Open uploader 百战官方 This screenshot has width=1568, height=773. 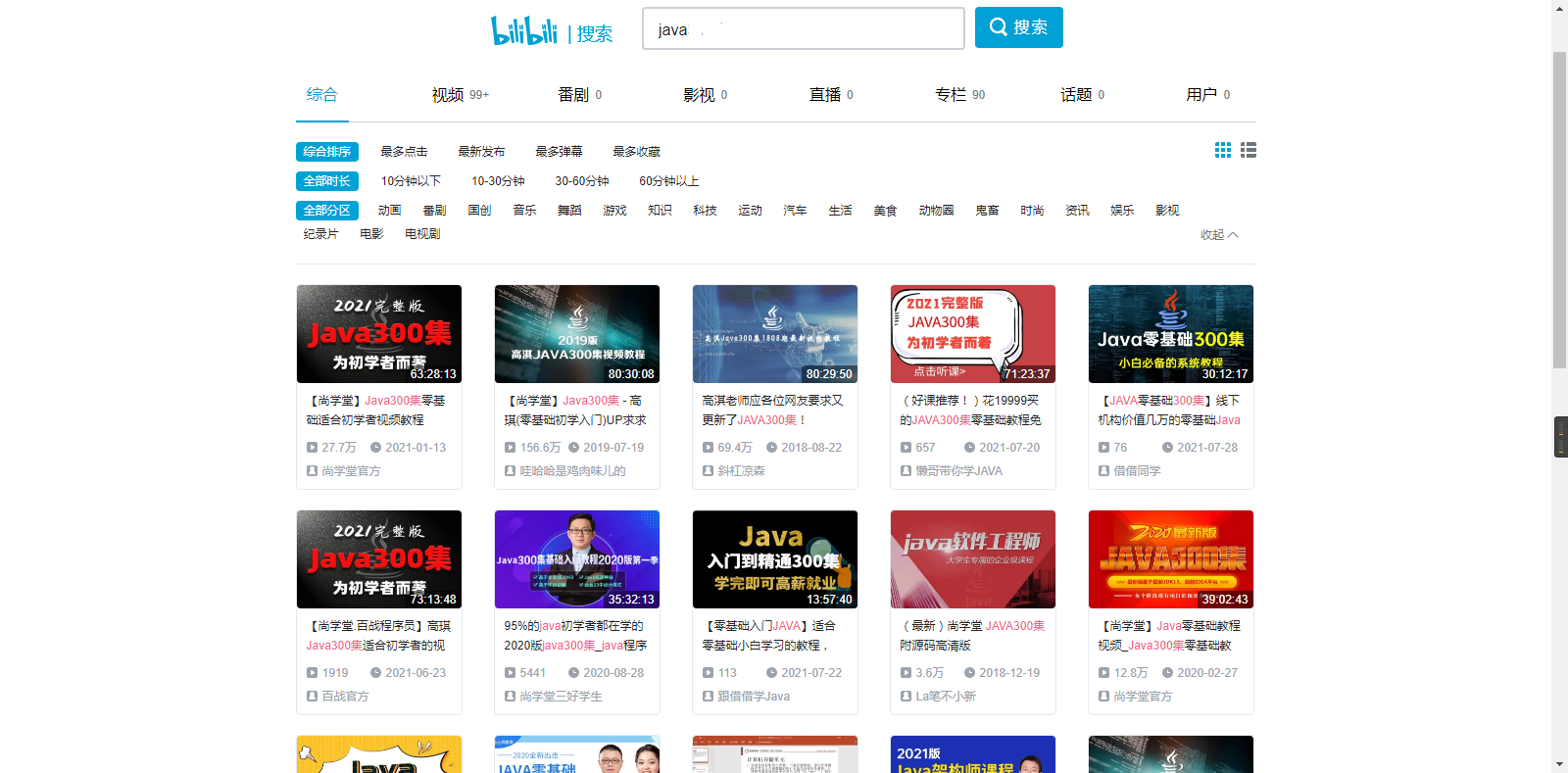pos(345,697)
